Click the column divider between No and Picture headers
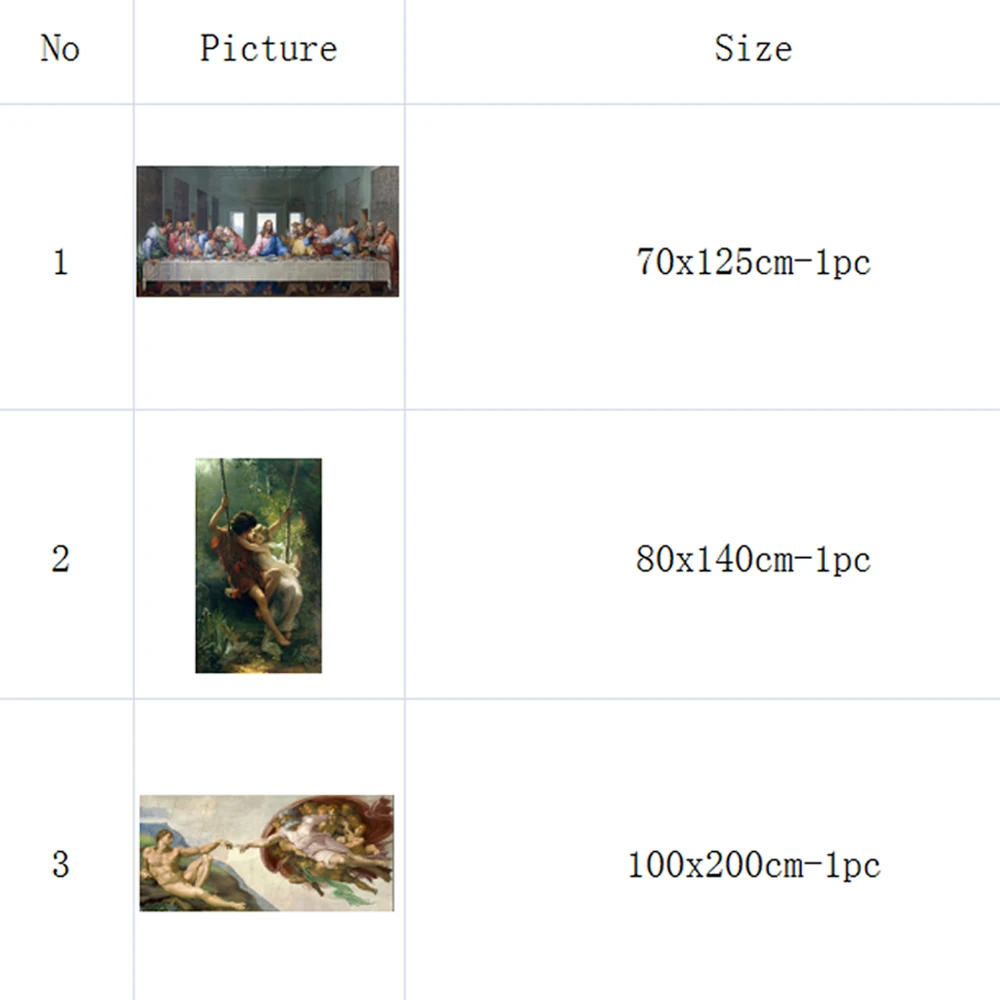Image resolution: width=1000 pixels, height=1000 pixels. pyautogui.click(x=134, y=48)
